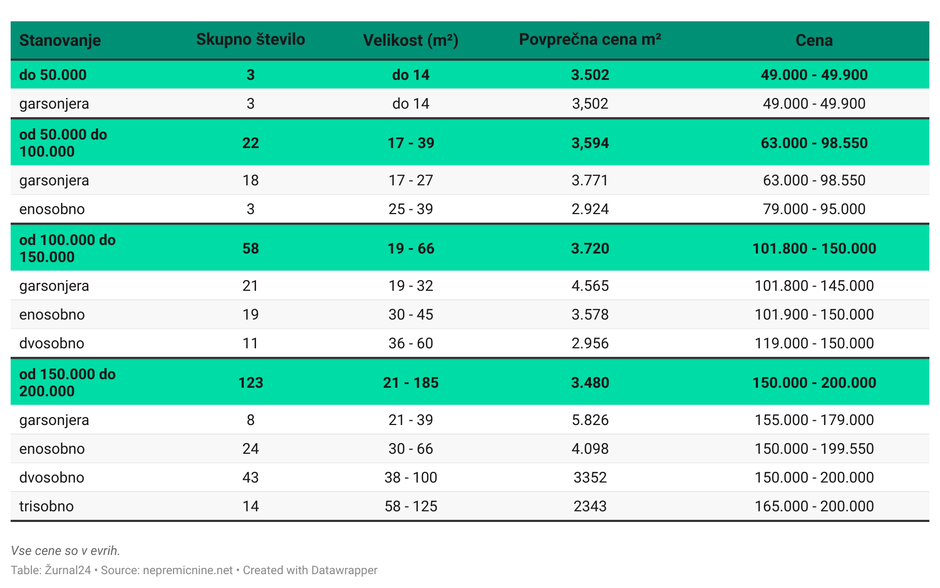Click the 'Vse cene so v evrih.' note
The image size is (940, 588).
point(65,550)
